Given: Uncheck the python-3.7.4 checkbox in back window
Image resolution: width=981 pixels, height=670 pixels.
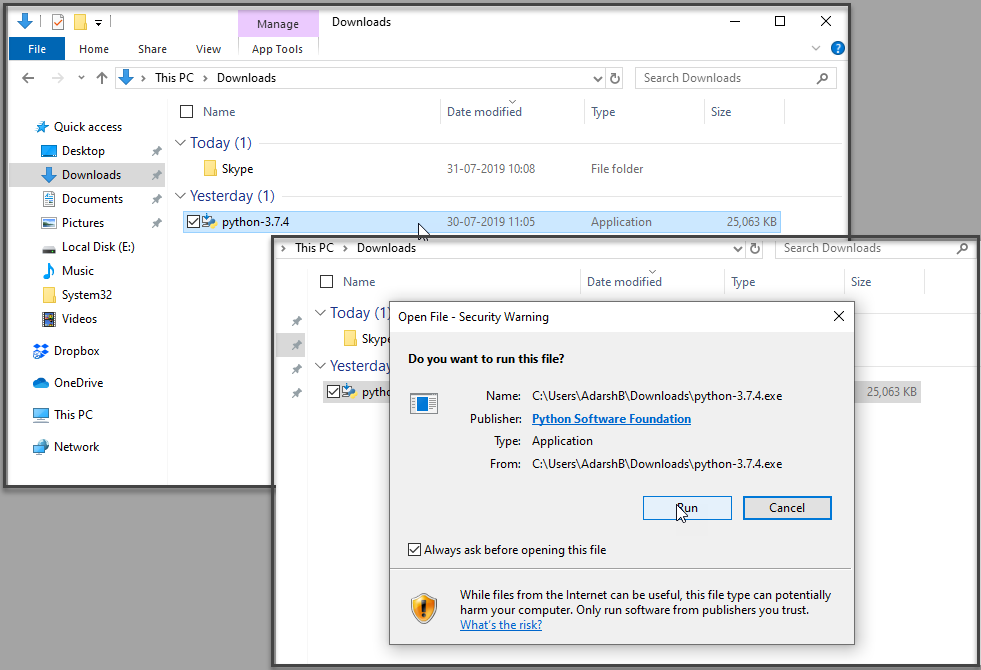Looking at the screenshot, I should click(193, 221).
